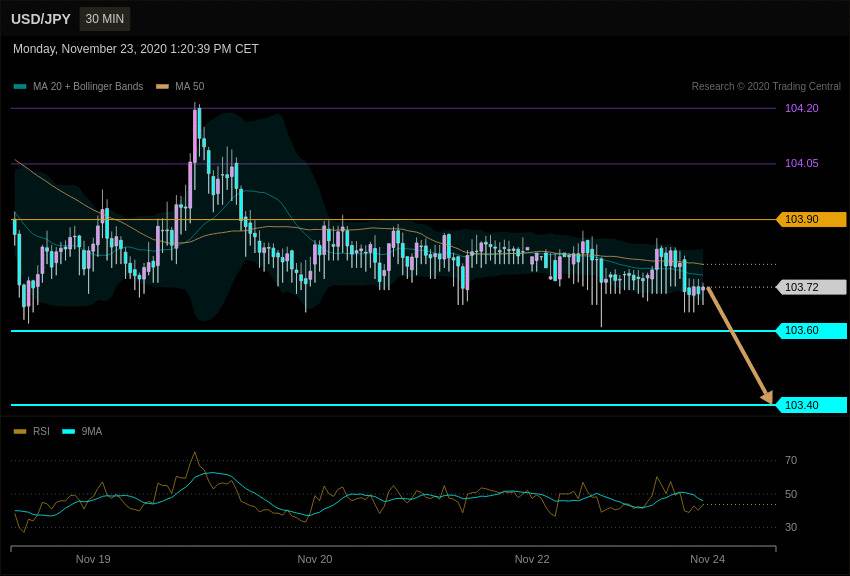Click the RSI legend color swatch

(x=20, y=431)
